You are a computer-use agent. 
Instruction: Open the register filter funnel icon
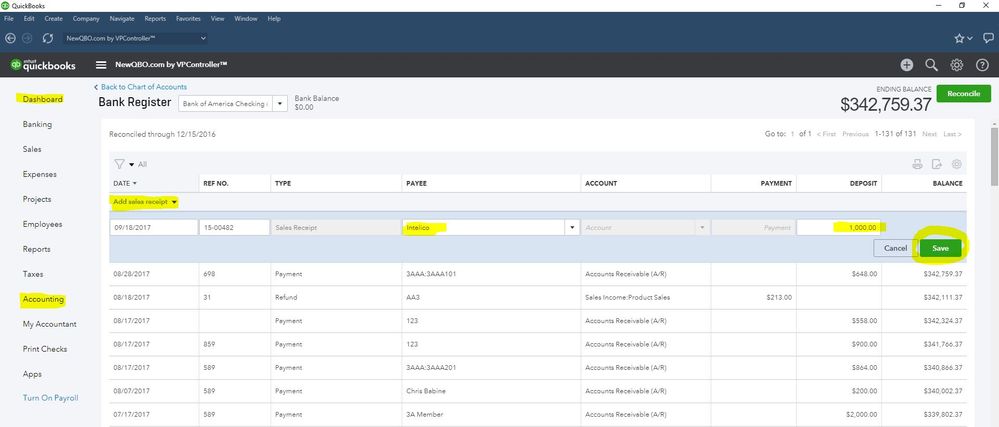(x=119, y=164)
